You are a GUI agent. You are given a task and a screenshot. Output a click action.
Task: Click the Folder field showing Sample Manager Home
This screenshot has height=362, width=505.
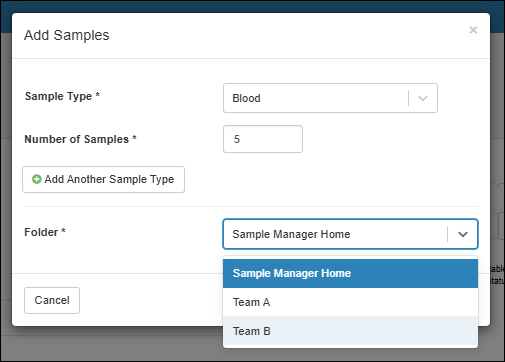(x=350, y=234)
